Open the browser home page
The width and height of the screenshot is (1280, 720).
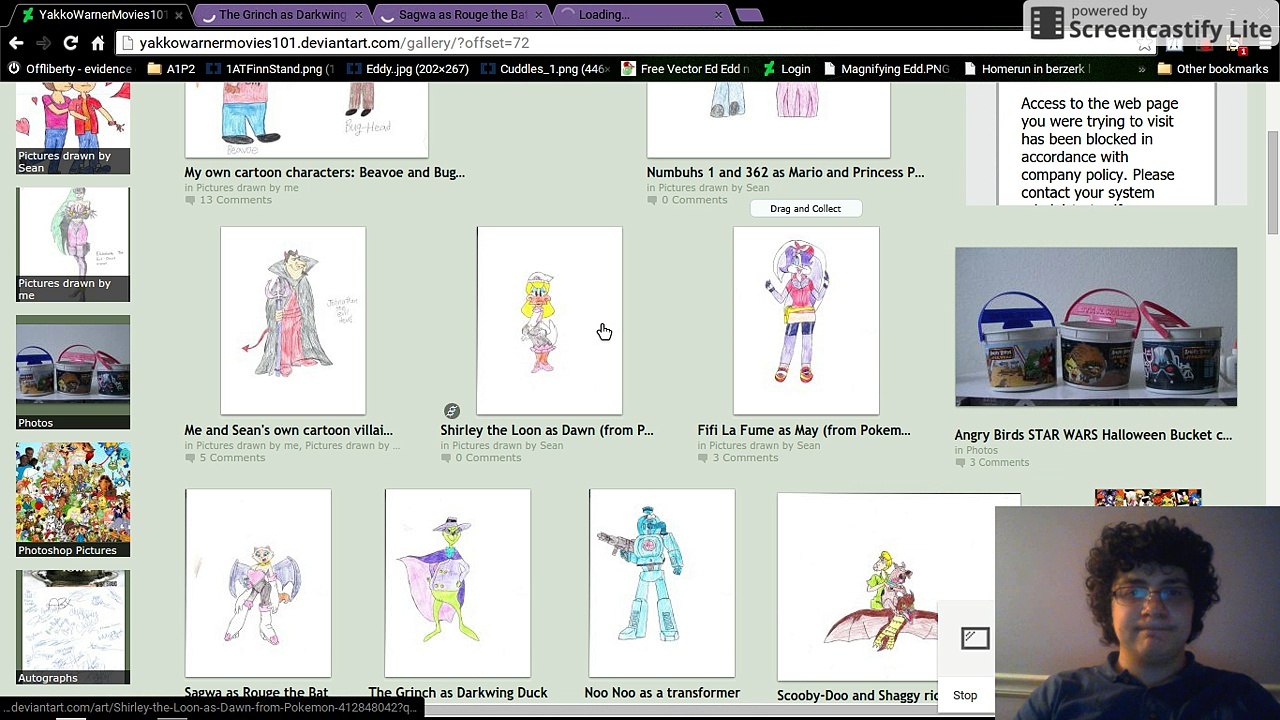click(98, 43)
